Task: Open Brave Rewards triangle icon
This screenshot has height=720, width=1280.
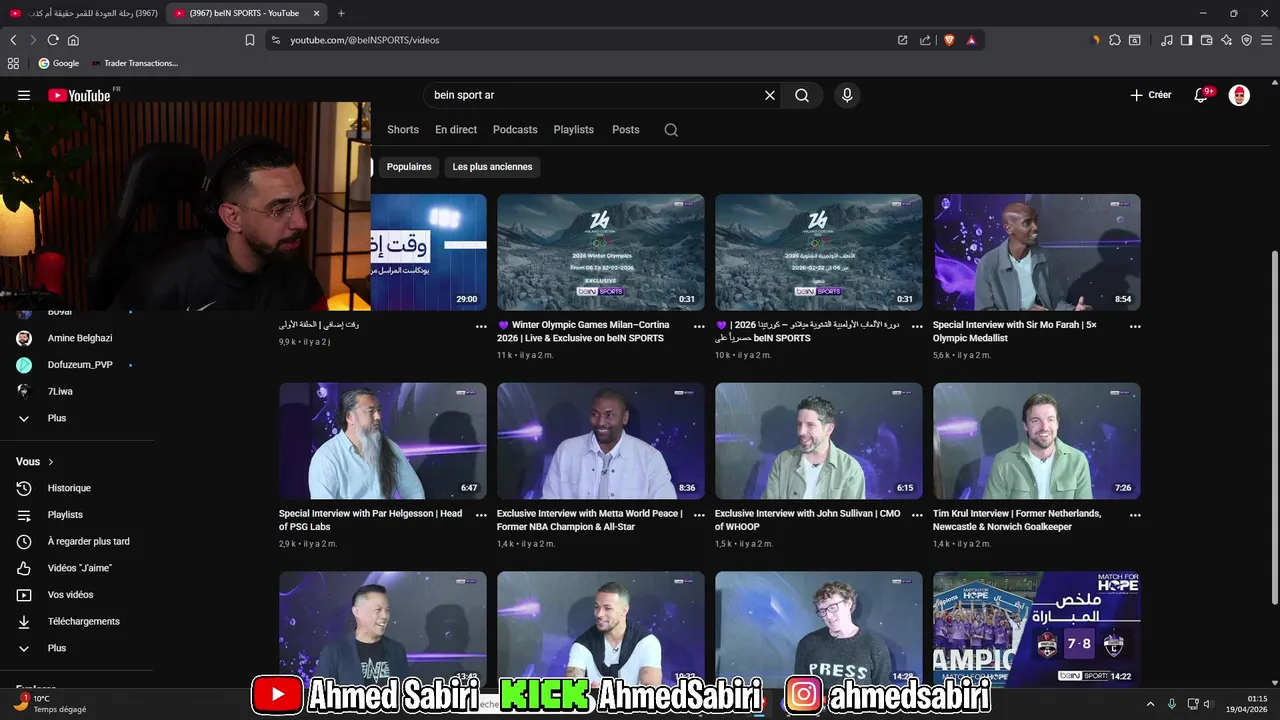Action: 971,40
